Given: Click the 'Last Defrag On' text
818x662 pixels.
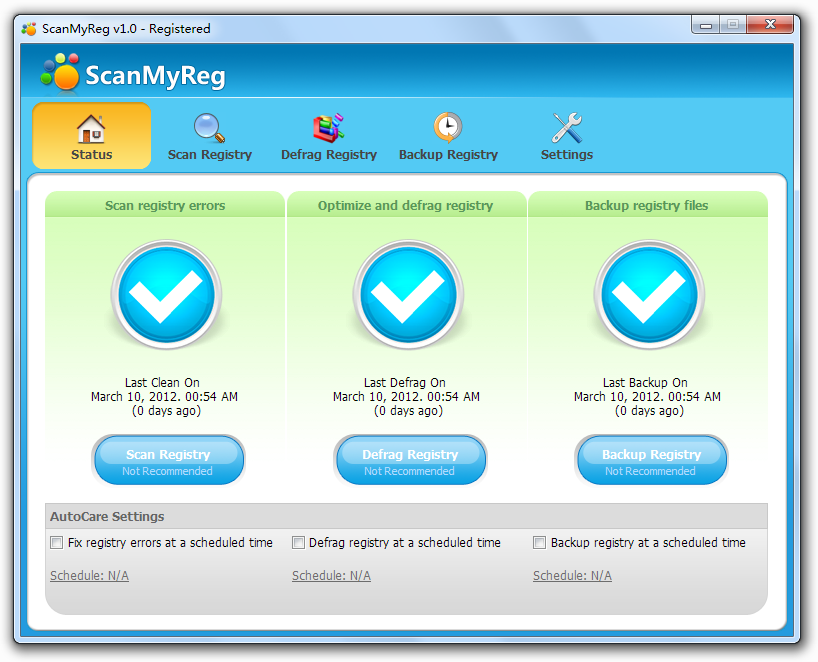Looking at the screenshot, I should coord(405,382).
